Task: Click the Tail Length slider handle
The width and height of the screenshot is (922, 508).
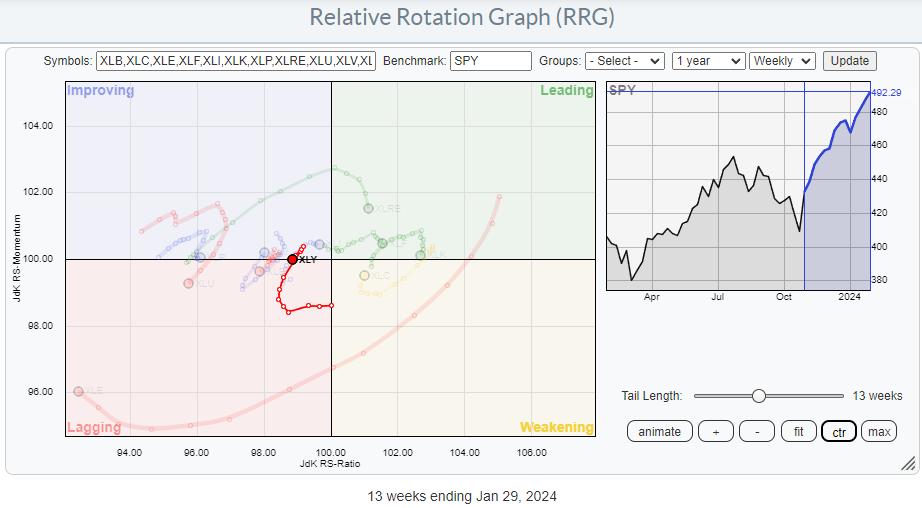Action: click(x=759, y=396)
